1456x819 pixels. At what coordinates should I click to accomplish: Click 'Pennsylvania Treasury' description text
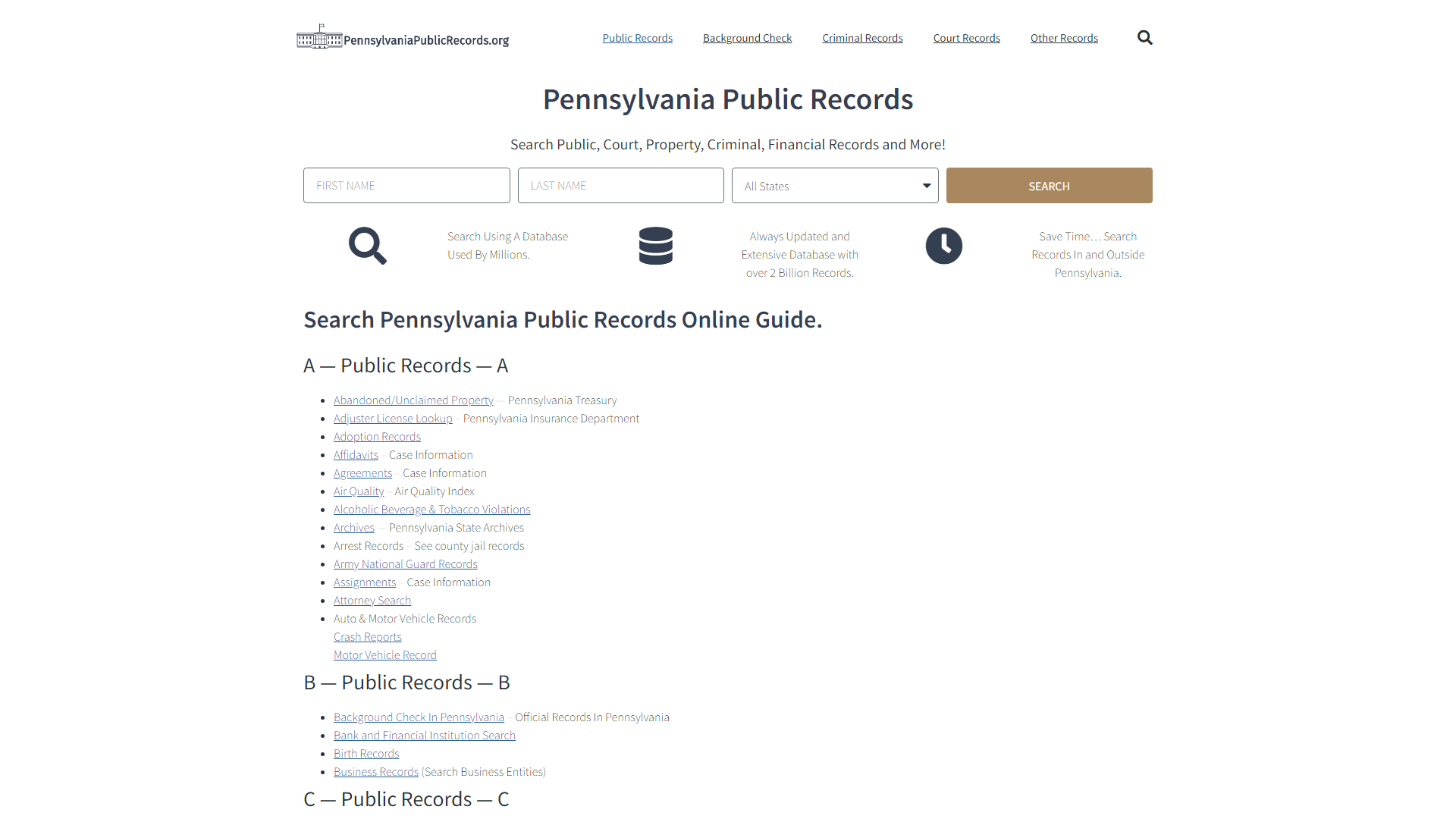pos(563,400)
